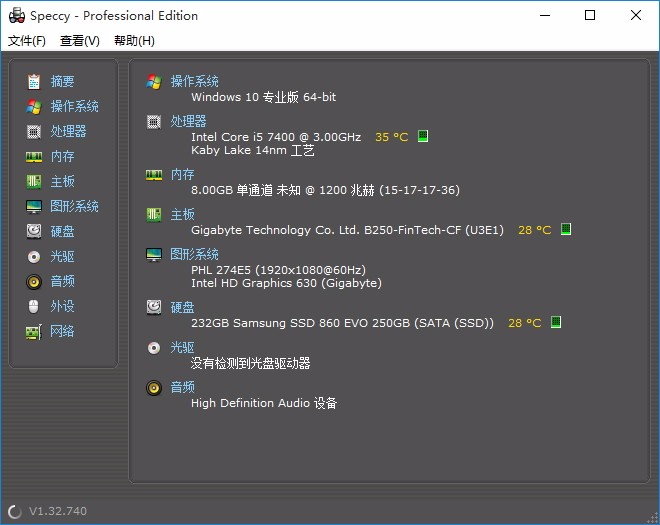Viewport: 660px width, 525px height.
Task: Open 音频 from the sidebar
Action: click(62, 281)
